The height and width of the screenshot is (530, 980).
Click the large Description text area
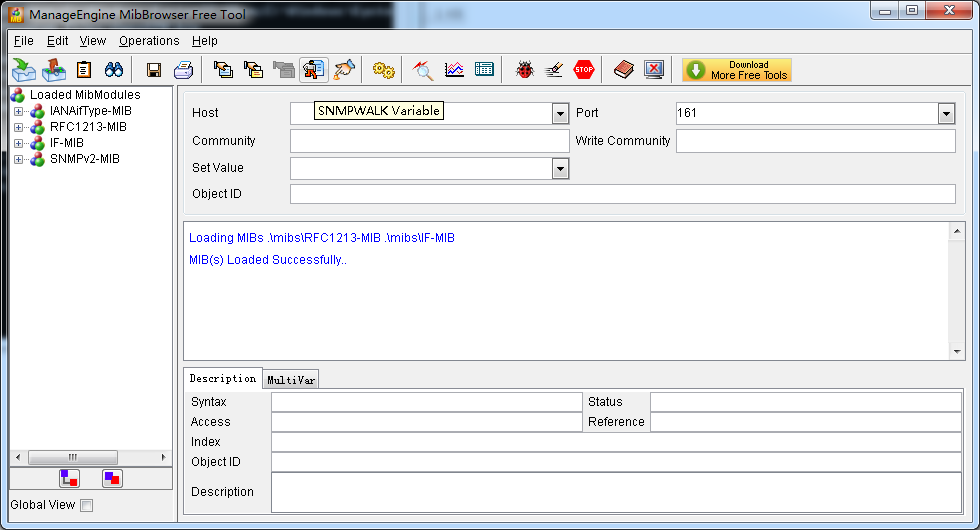616,492
